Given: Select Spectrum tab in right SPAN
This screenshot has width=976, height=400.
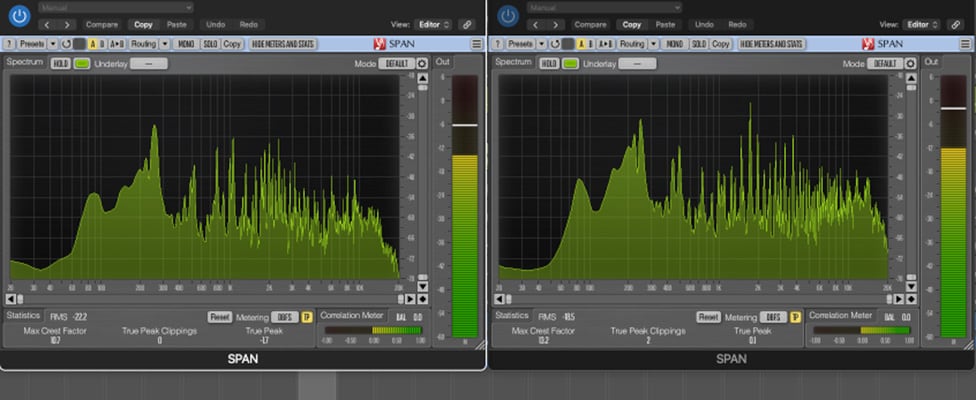Looking at the screenshot, I should coord(514,62).
